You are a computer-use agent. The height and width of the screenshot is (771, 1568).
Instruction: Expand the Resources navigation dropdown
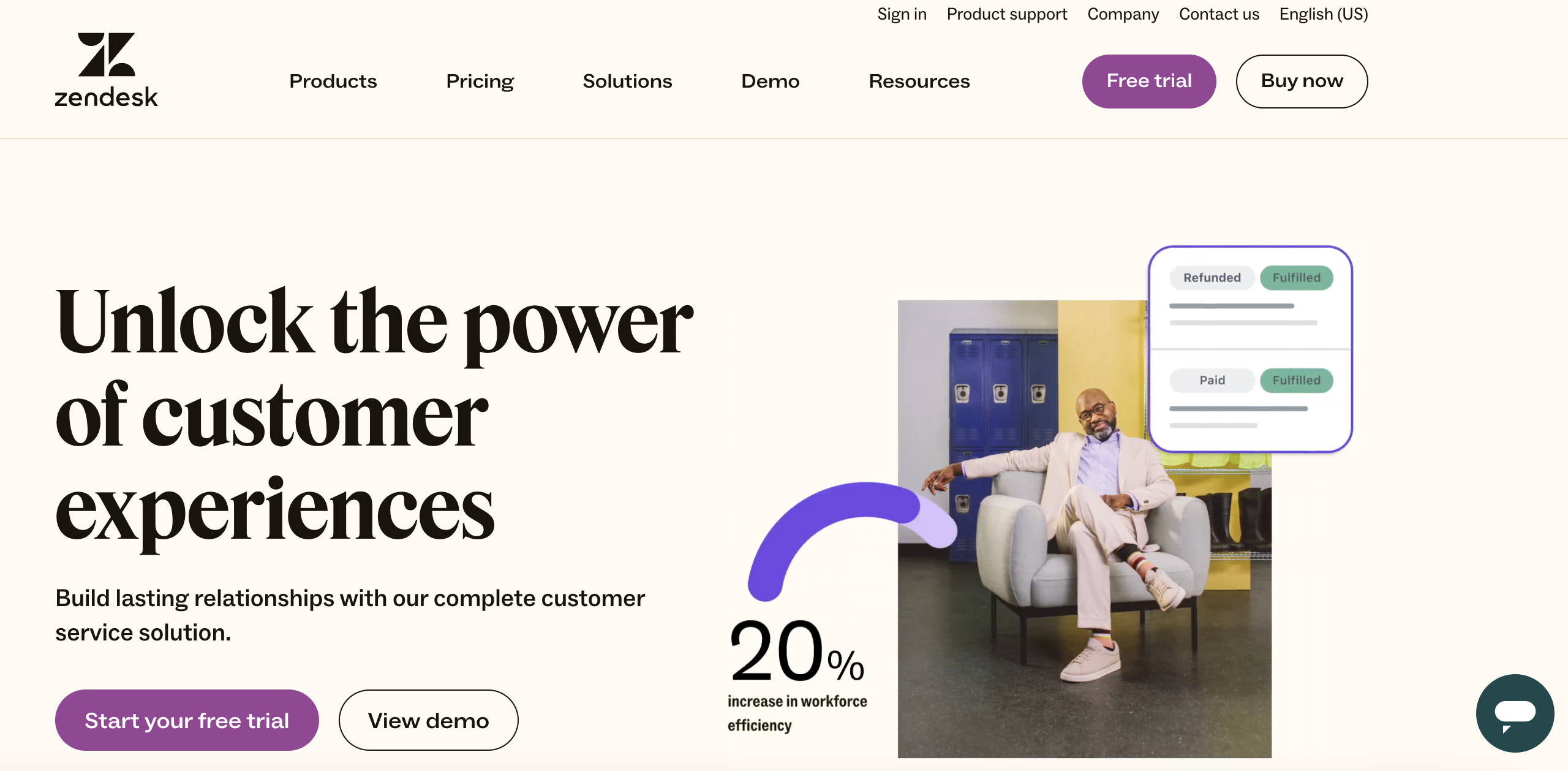coord(919,81)
